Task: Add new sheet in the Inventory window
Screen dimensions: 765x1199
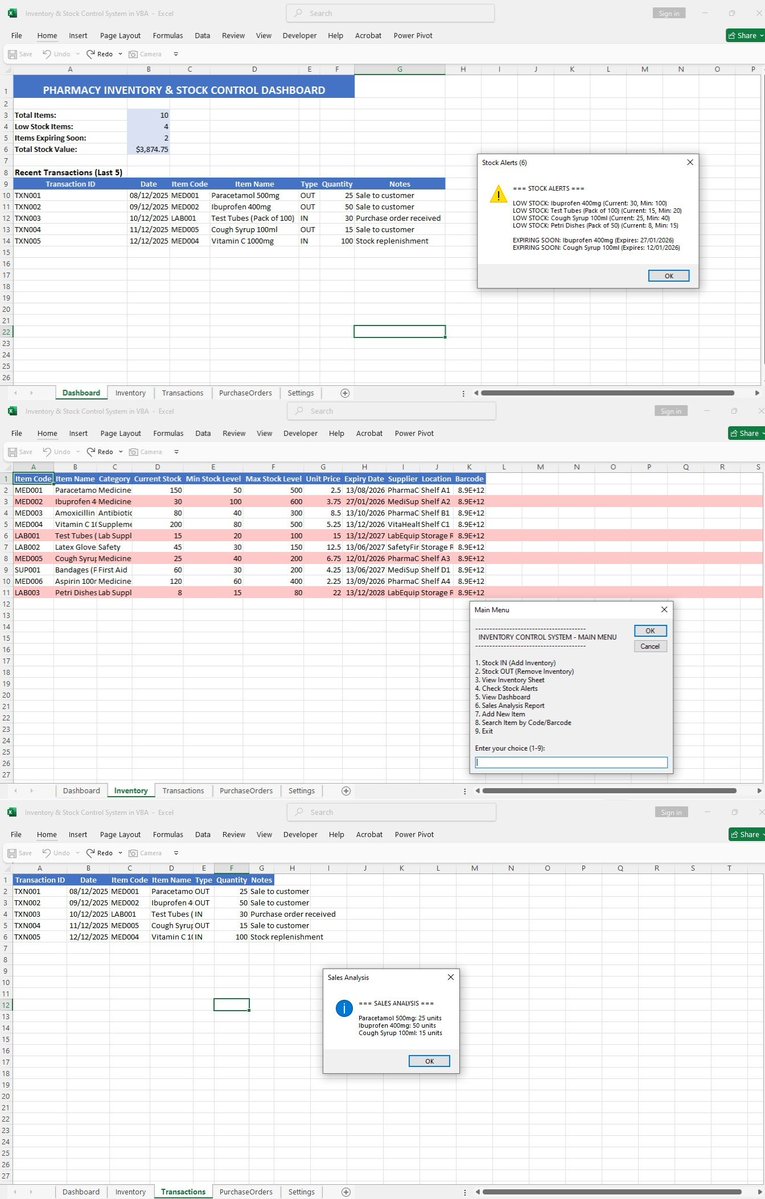Action: pos(346,791)
